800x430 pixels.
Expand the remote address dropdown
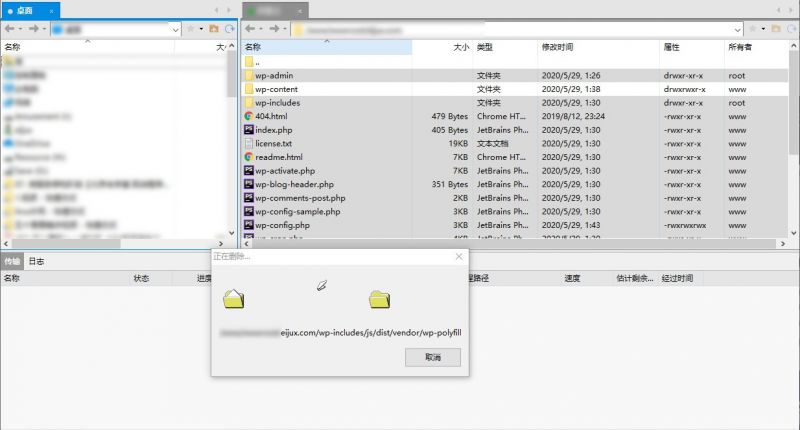tap(738, 30)
